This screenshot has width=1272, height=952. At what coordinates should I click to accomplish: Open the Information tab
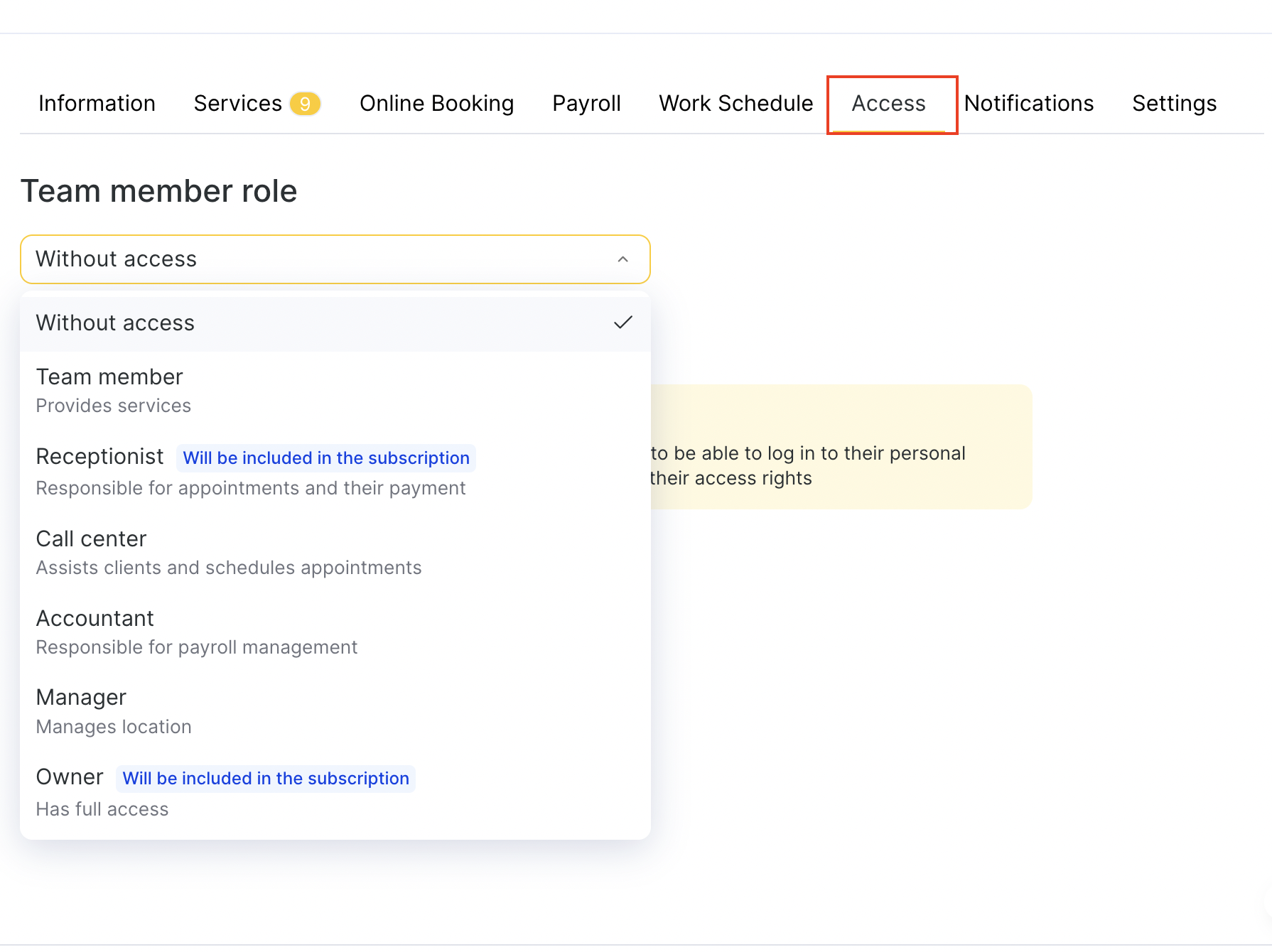(97, 104)
